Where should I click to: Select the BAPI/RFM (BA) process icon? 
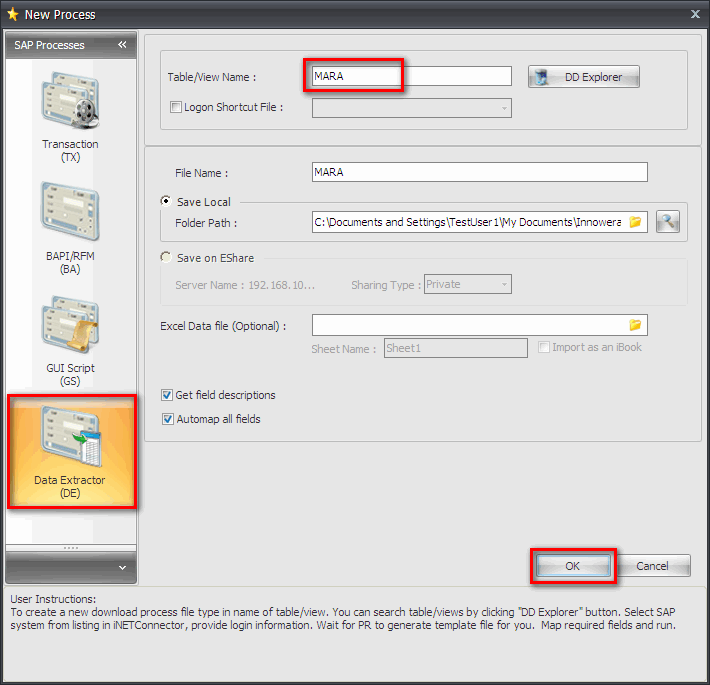click(70, 226)
